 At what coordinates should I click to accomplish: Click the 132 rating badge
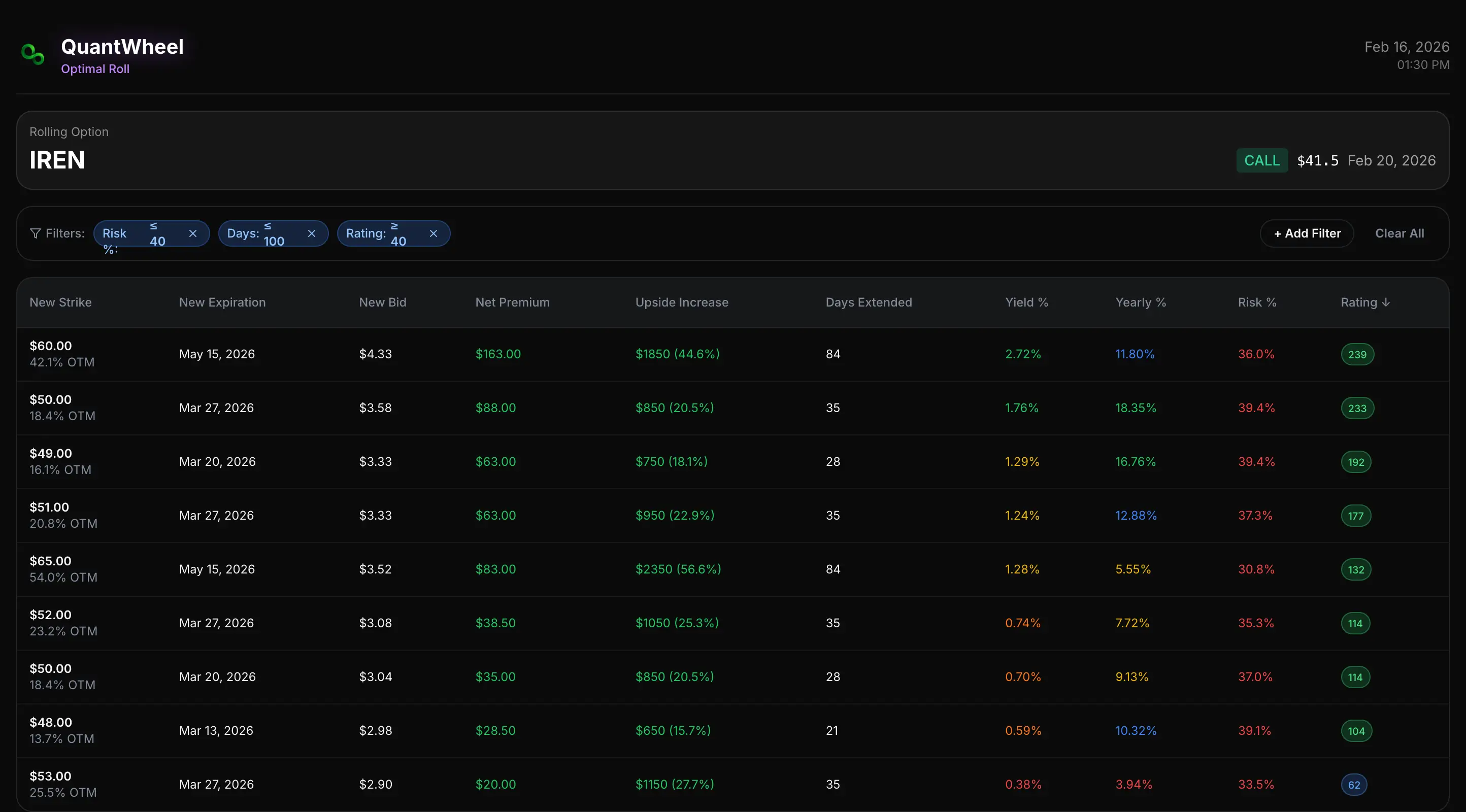click(x=1356, y=569)
